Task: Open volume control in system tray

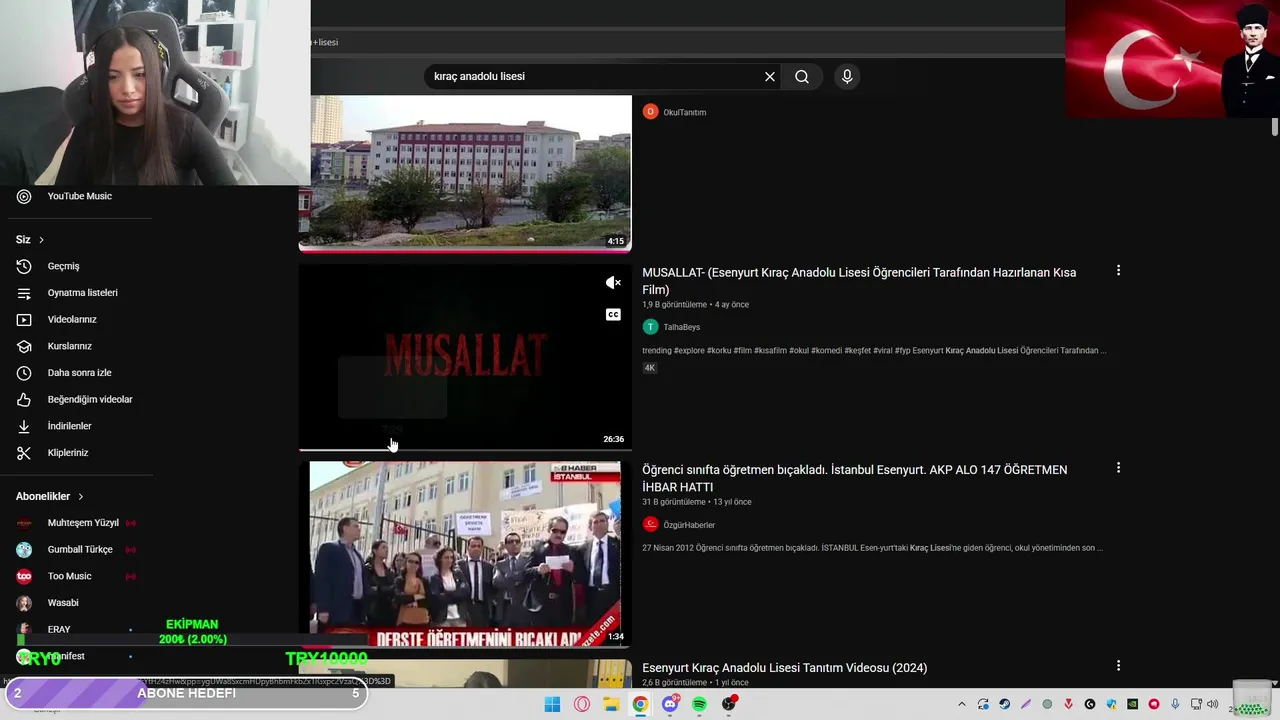Action: pos(1213,704)
